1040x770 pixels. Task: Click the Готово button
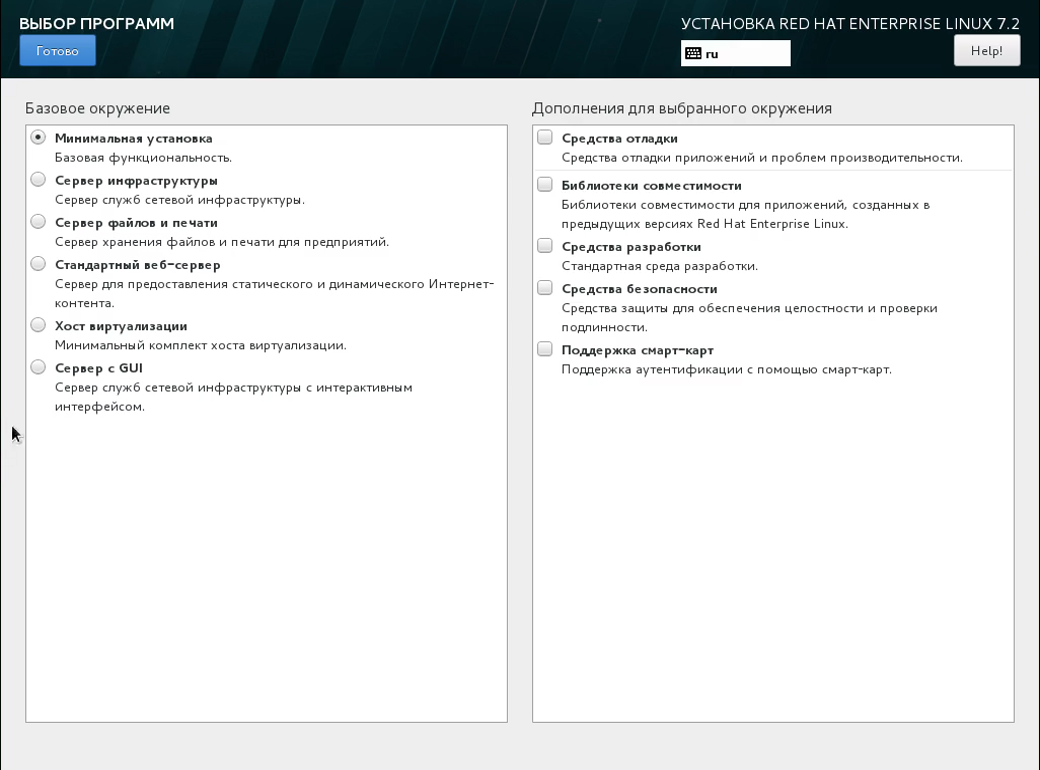coord(58,50)
